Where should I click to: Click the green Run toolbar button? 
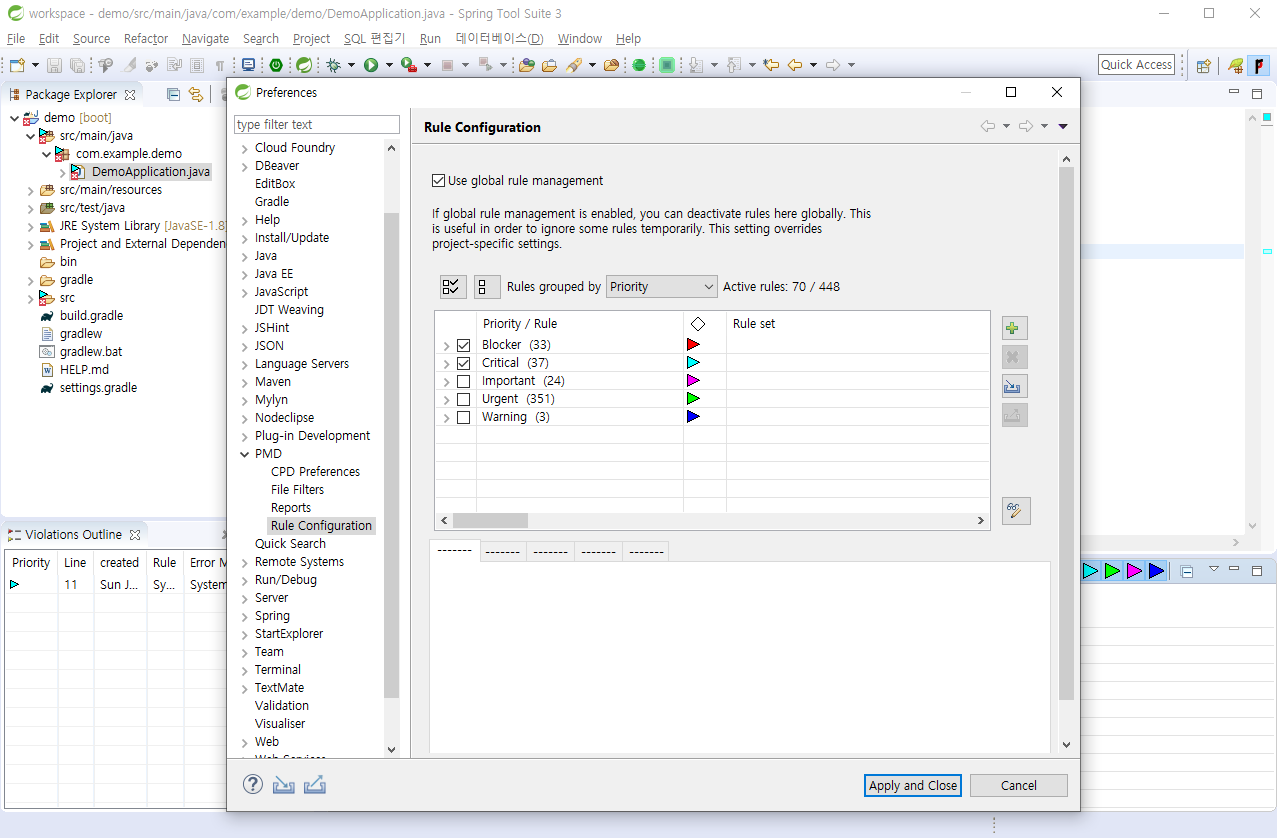tap(371, 65)
